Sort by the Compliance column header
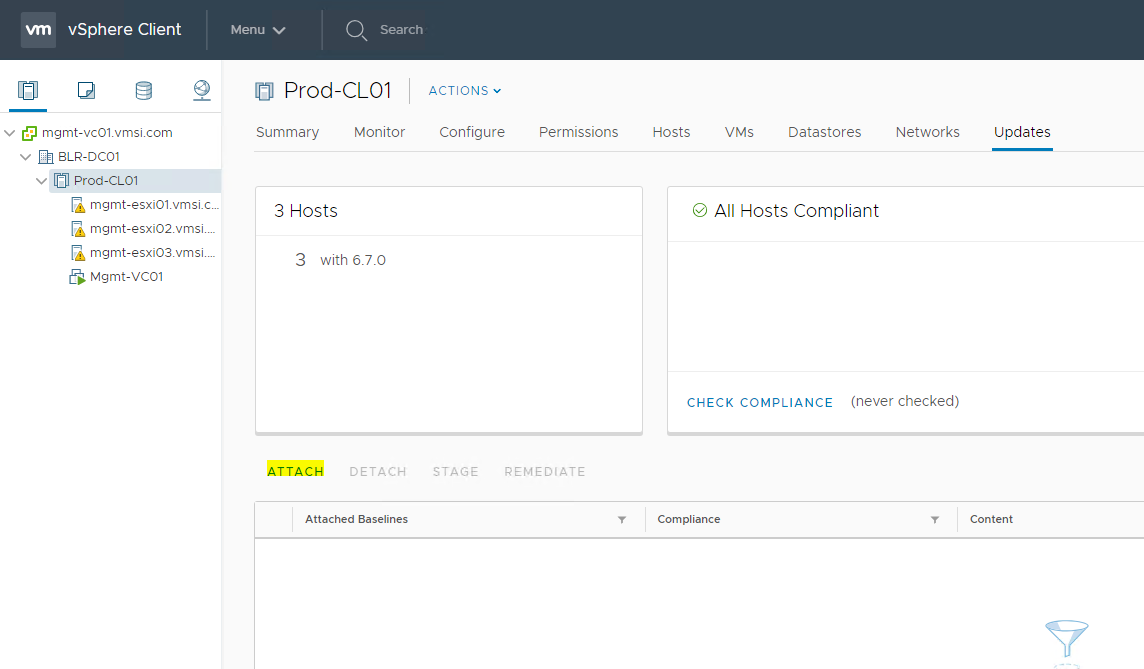This screenshot has width=1144, height=669. point(689,519)
